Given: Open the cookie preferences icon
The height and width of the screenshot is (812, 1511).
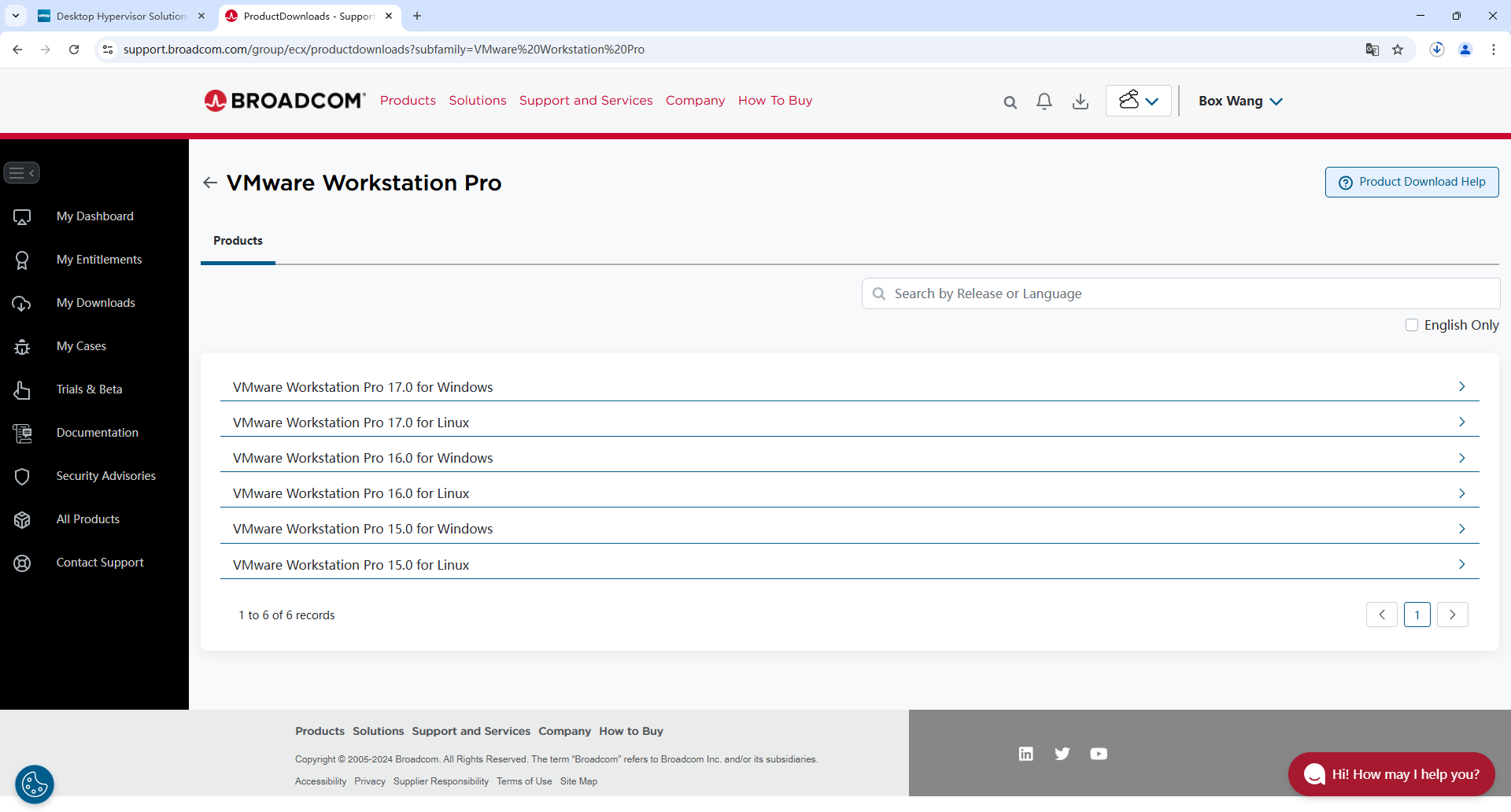Looking at the screenshot, I should pyautogui.click(x=35, y=784).
